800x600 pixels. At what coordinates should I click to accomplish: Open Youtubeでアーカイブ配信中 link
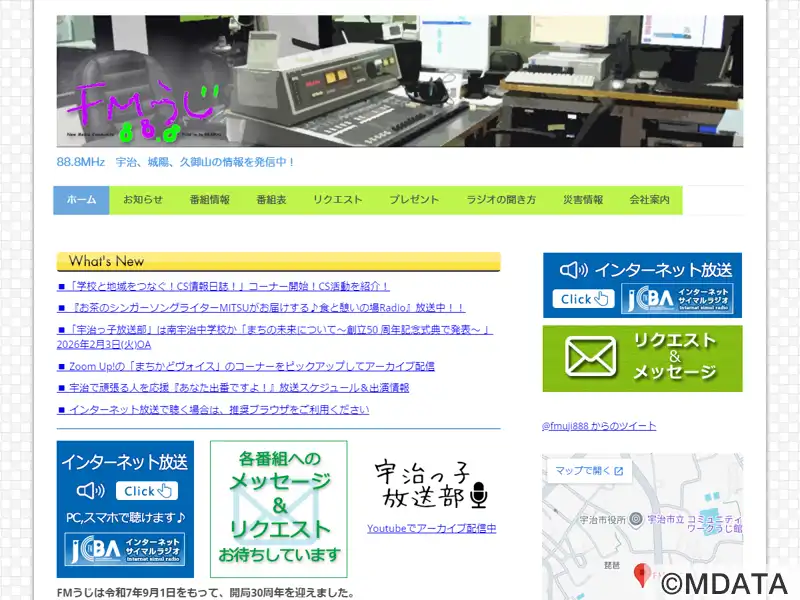pyautogui.click(x=432, y=529)
